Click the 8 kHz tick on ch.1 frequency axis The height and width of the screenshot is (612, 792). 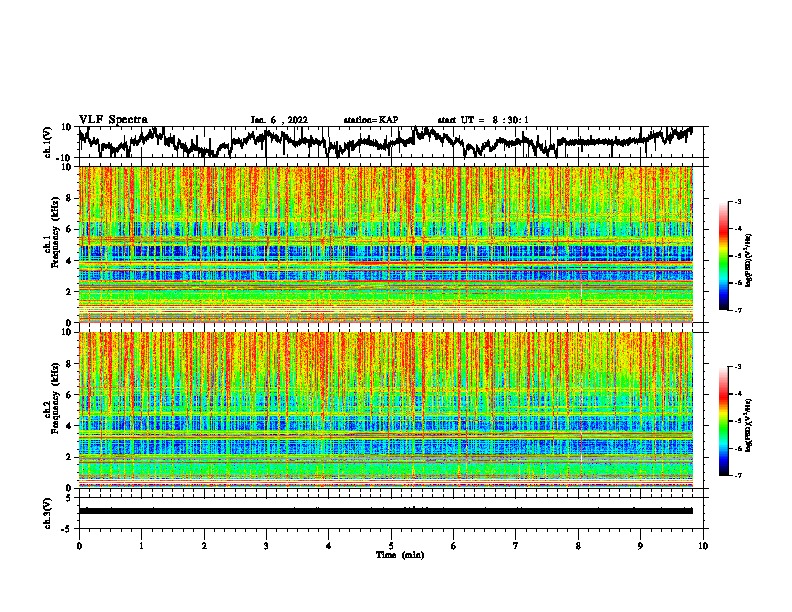point(68,198)
